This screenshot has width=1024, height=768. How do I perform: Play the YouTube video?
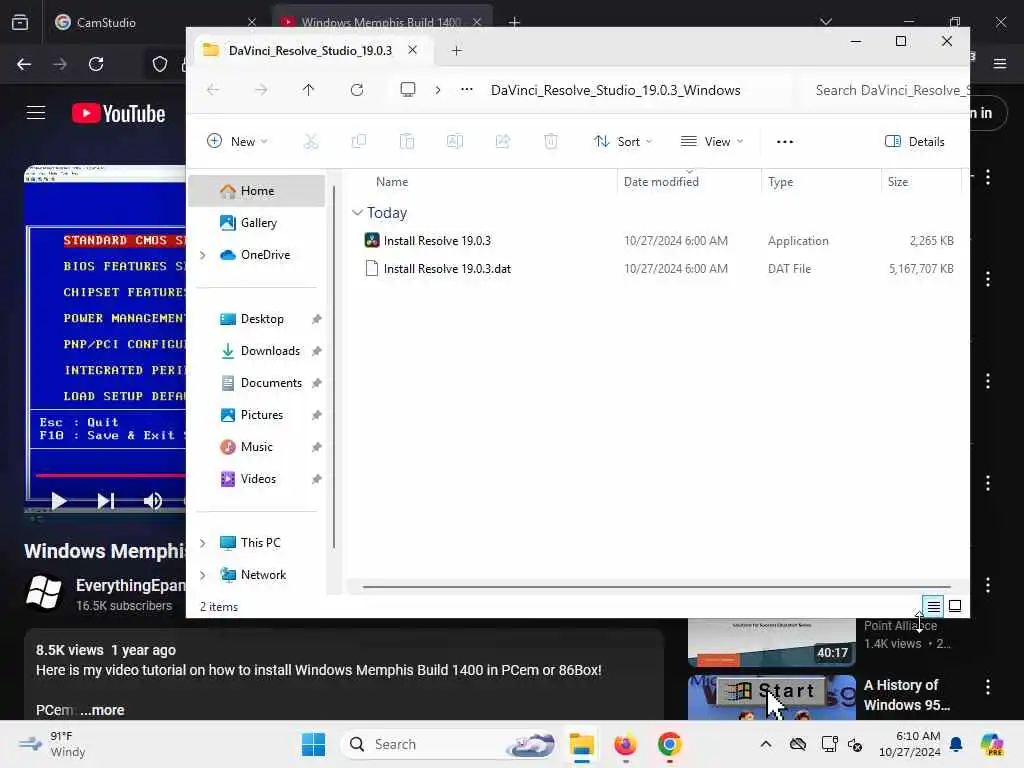click(58, 501)
